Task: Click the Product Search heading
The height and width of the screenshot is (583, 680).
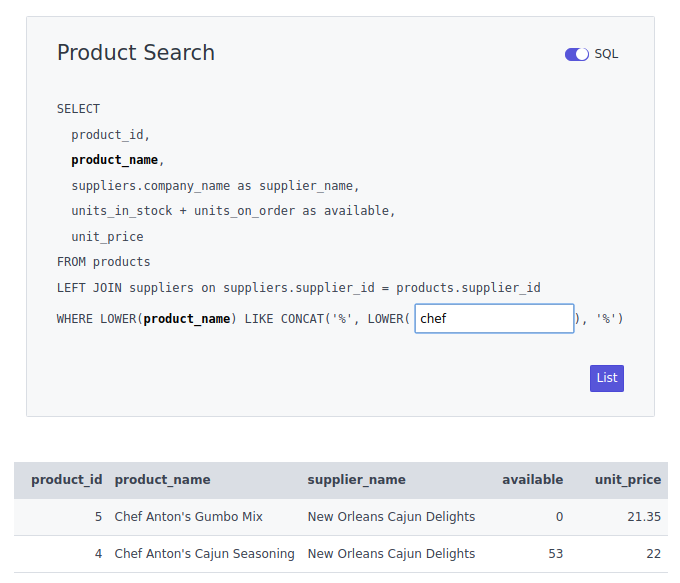Action: pos(136,53)
